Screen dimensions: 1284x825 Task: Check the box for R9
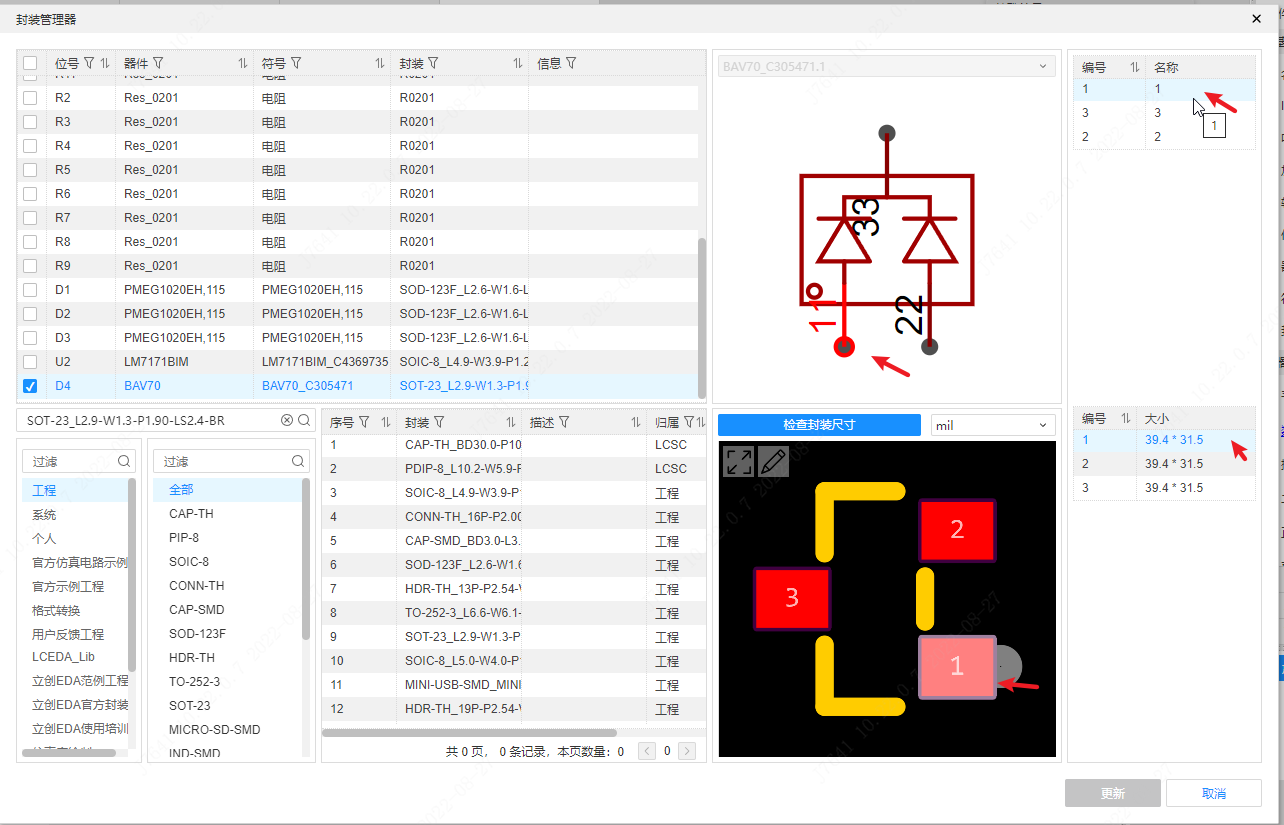(x=30, y=266)
